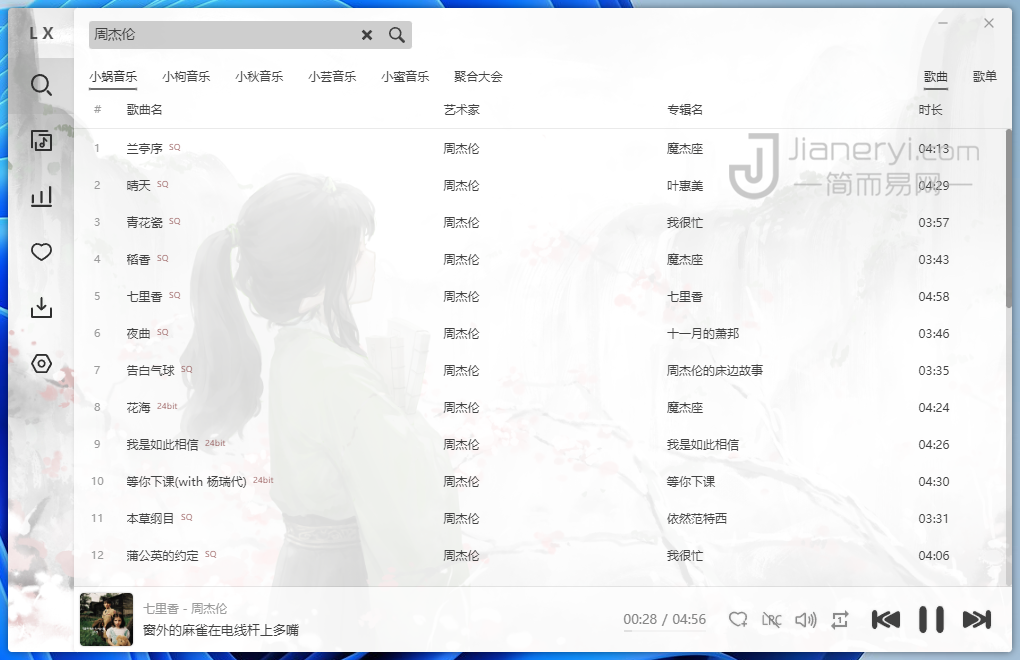The image size is (1020, 660).
Task: Click the 专辑名 column header
Action: (x=685, y=110)
